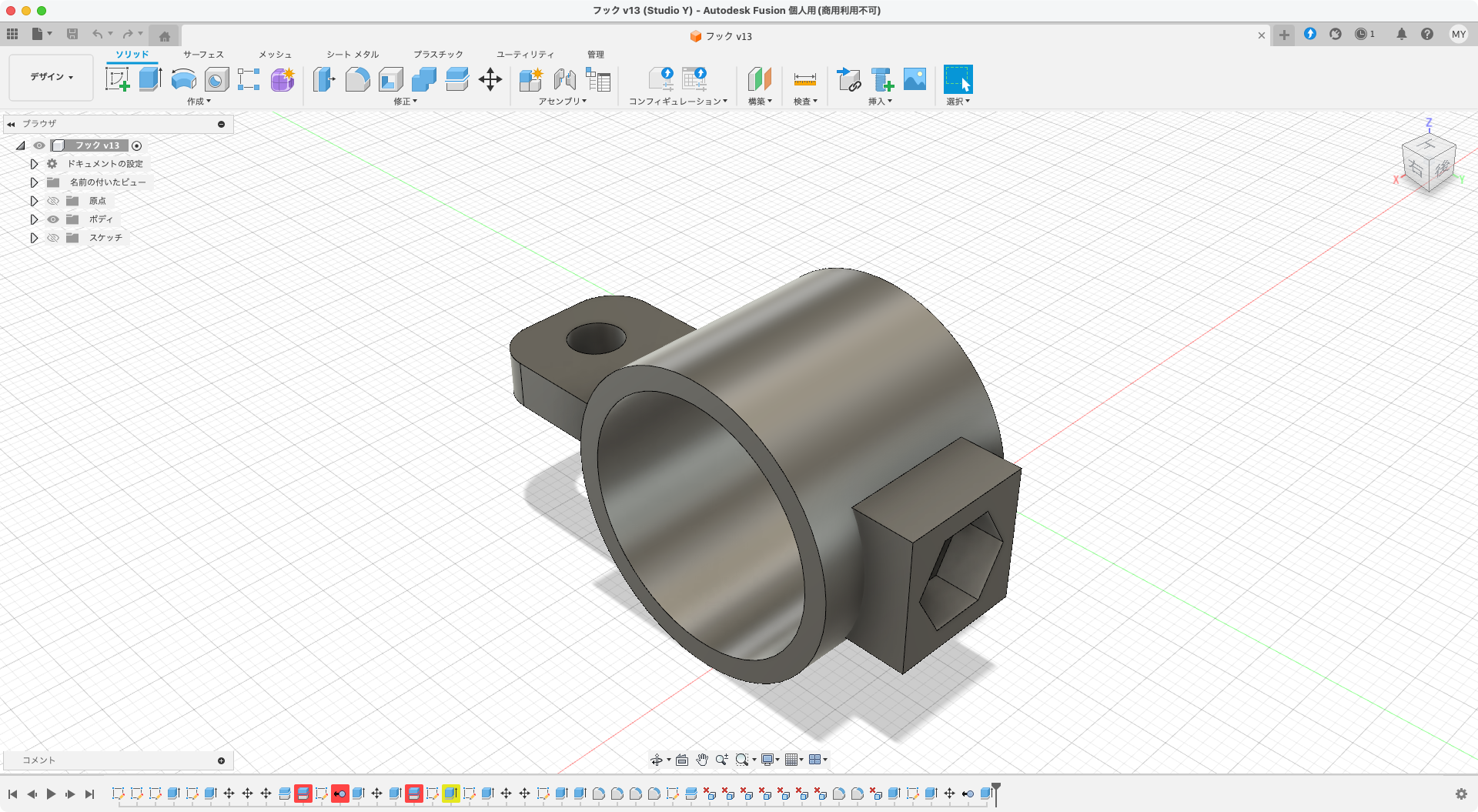Expand the 原点 tree node
Image resolution: width=1478 pixels, height=812 pixels.
[x=34, y=201]
